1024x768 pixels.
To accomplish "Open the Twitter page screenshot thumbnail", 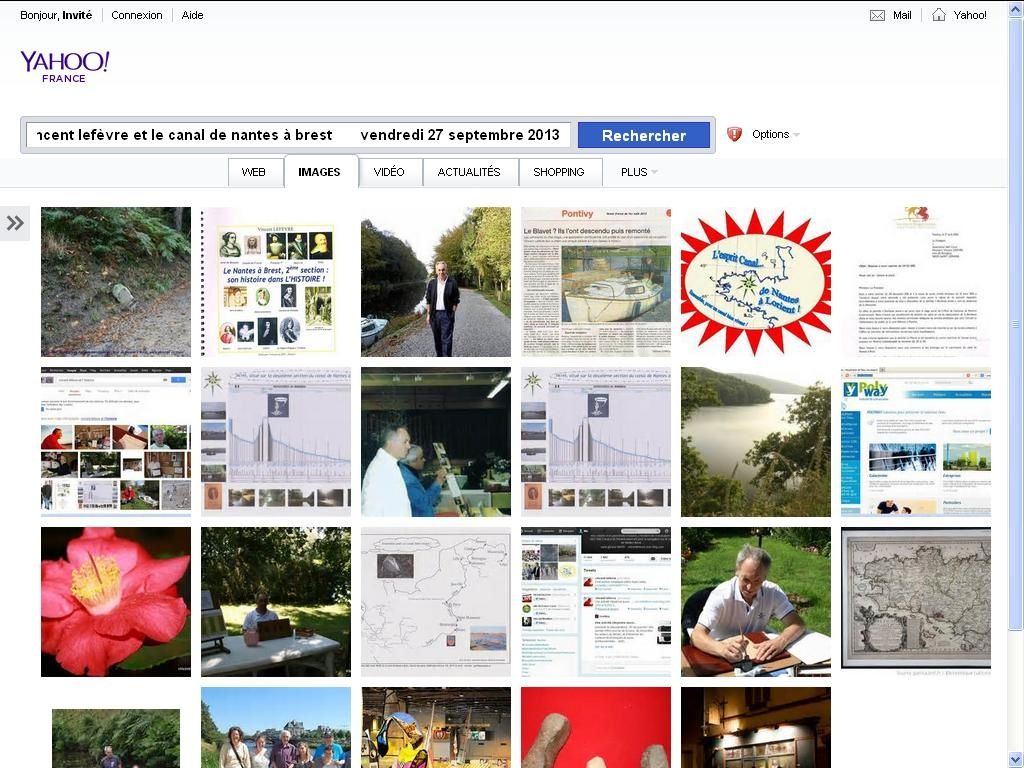I will point(596,601).
